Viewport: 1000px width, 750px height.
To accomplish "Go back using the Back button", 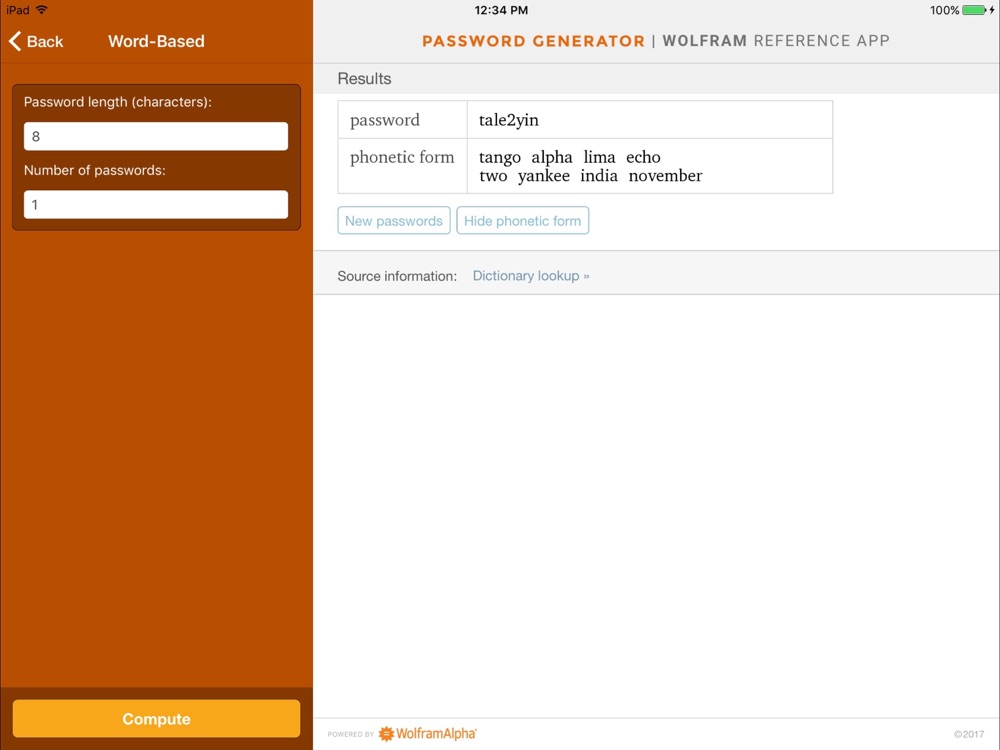I will (x=36, y=41).
